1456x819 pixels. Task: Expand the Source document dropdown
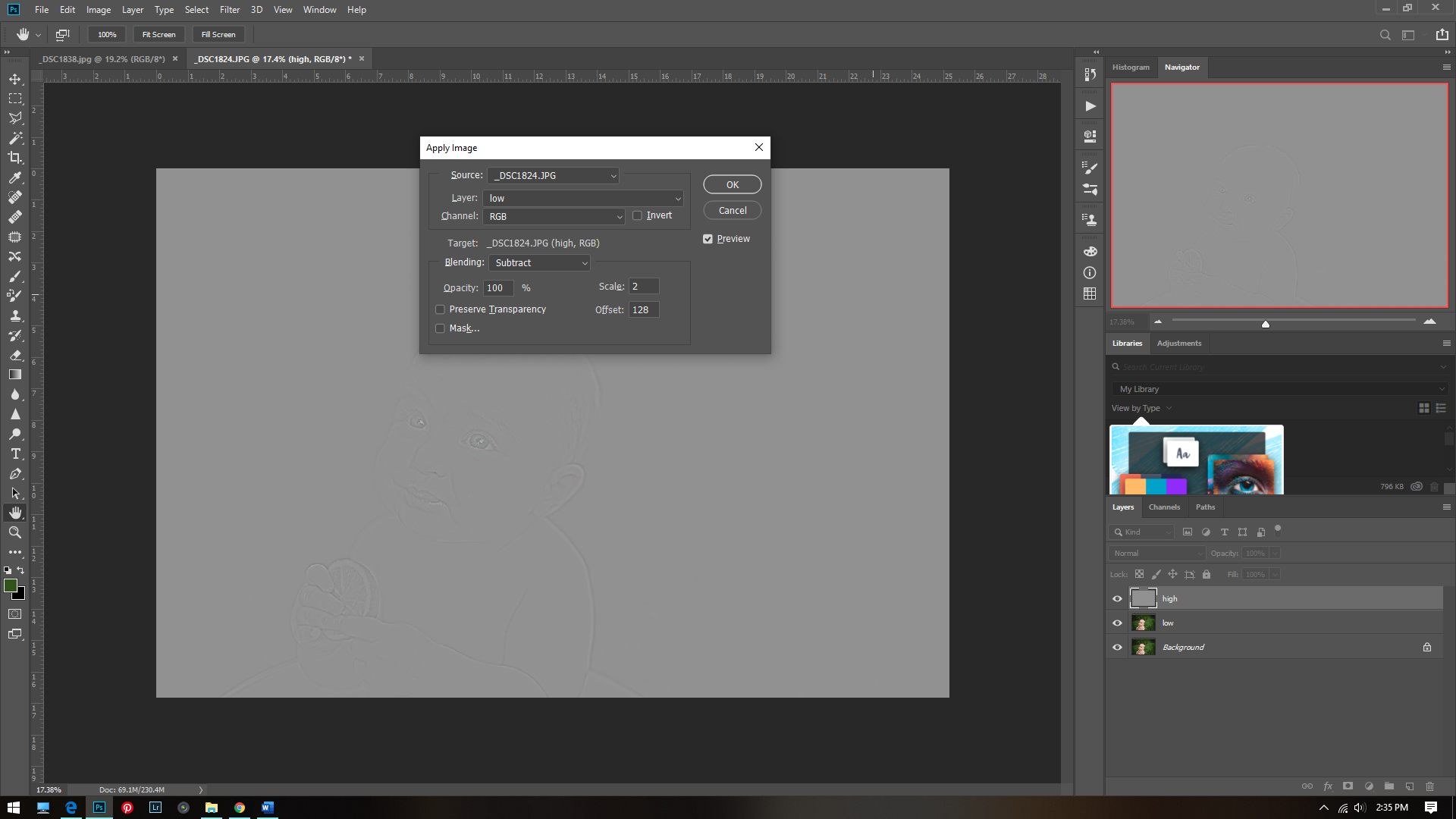pyautogui.click(x=554, y=176)
